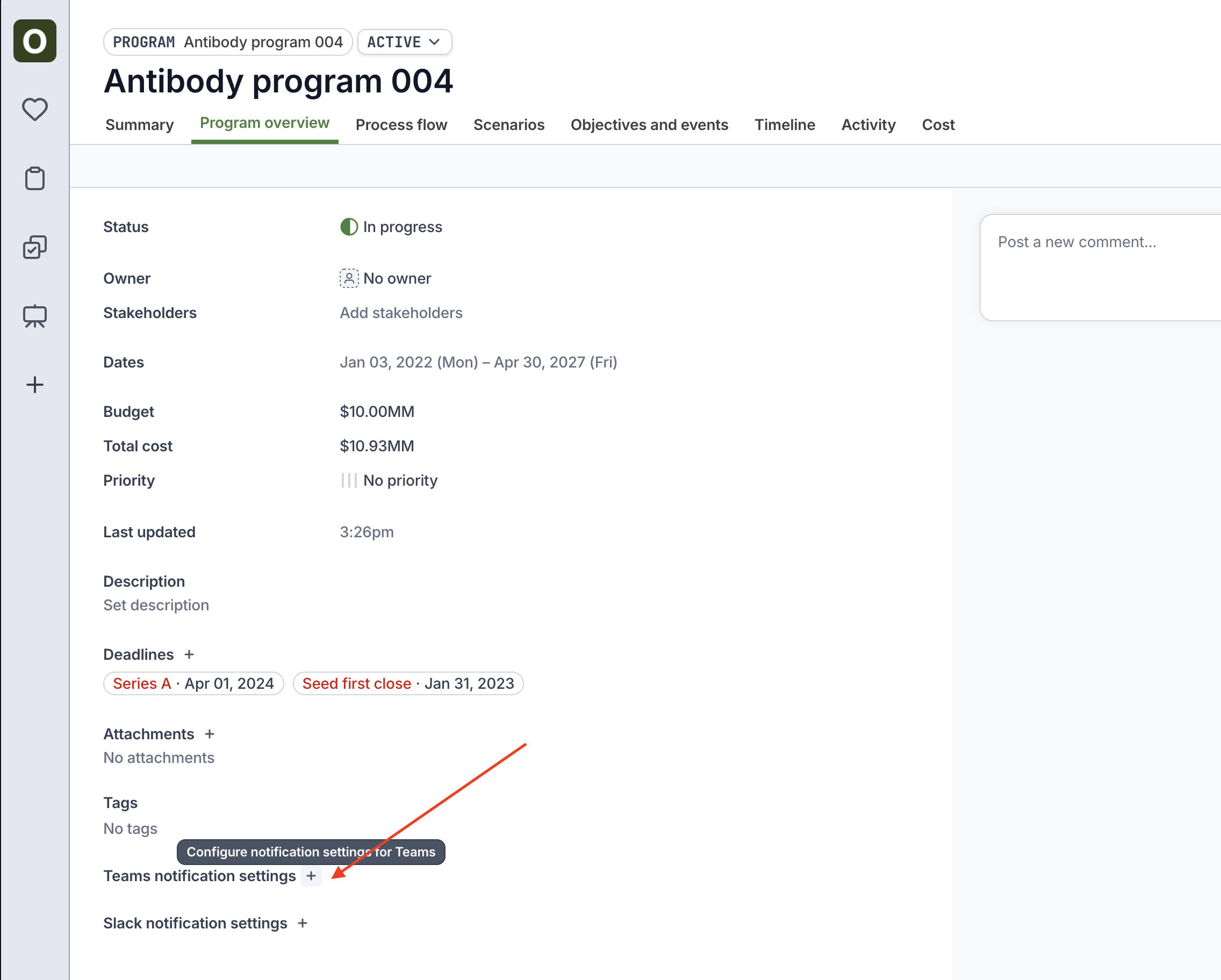Click the sidebar plus create icon
The image size is (1221, 980).
tap(34, 385)
